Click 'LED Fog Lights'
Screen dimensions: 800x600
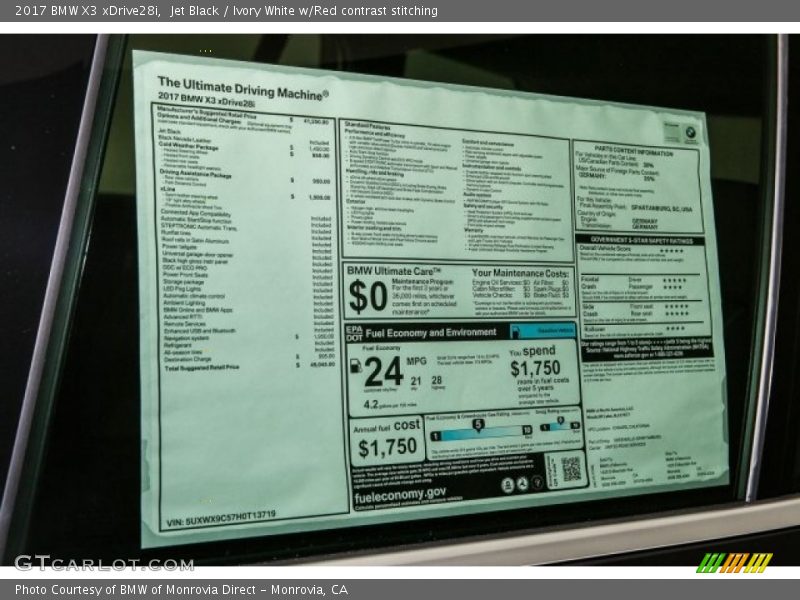[182, 289]
